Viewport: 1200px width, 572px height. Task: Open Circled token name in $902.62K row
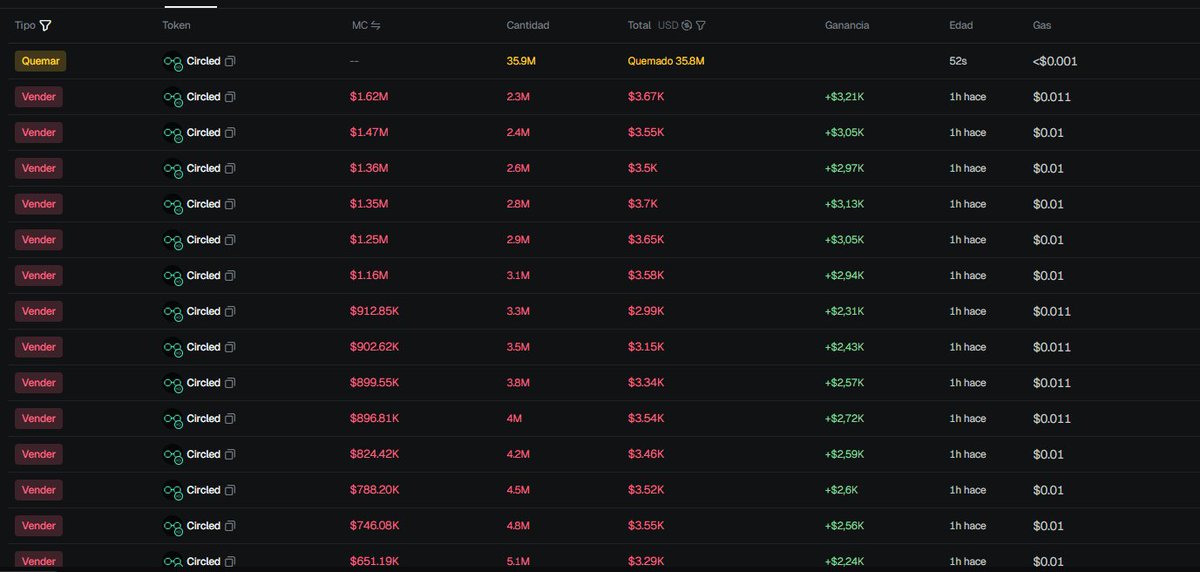point(203,347)
